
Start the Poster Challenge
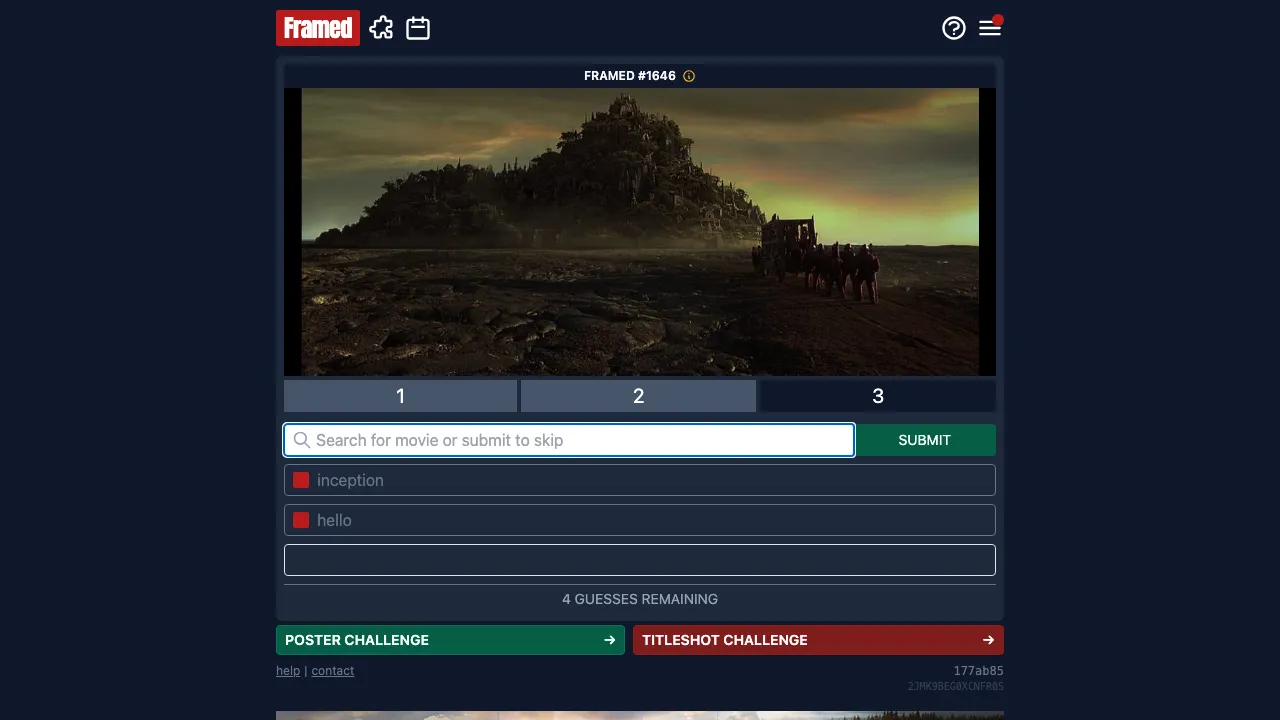coord(450,640)
